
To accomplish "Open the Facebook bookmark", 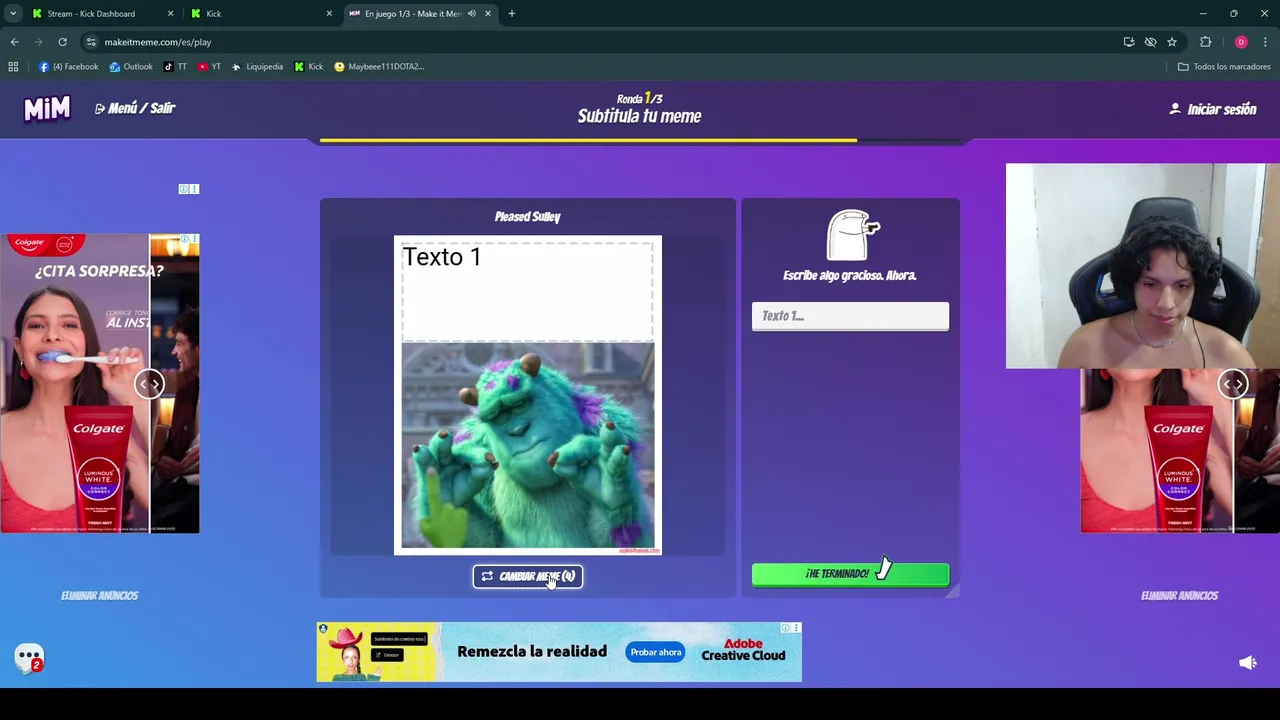I will (68, 67).
